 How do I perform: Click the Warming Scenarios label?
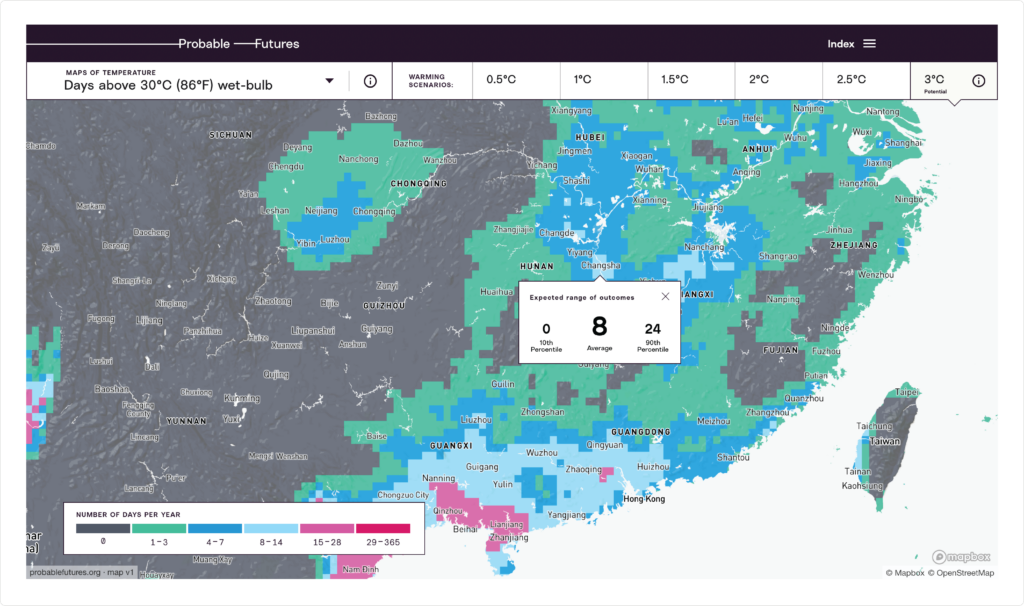tap(431, 81)
